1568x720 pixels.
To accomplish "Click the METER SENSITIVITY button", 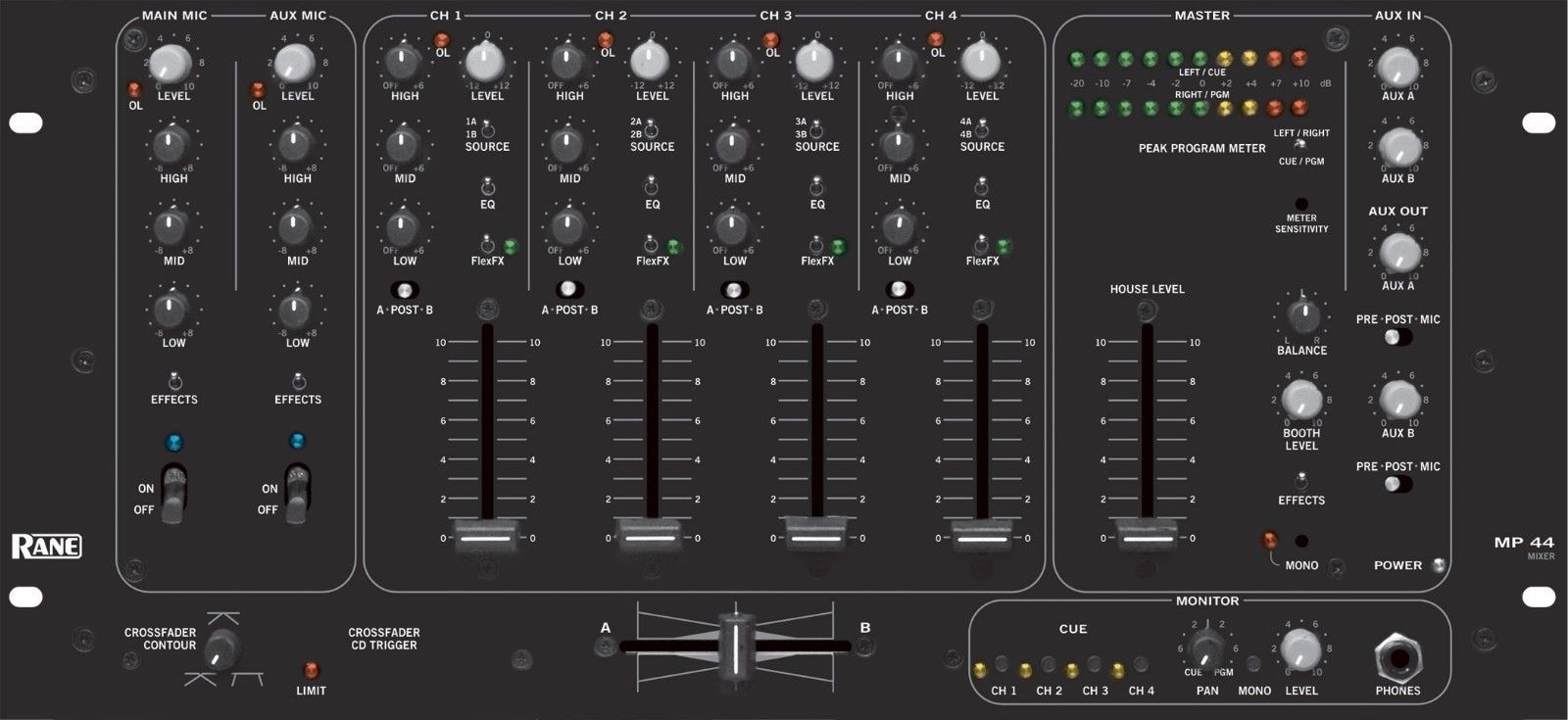I will [x=1302, y=204].
